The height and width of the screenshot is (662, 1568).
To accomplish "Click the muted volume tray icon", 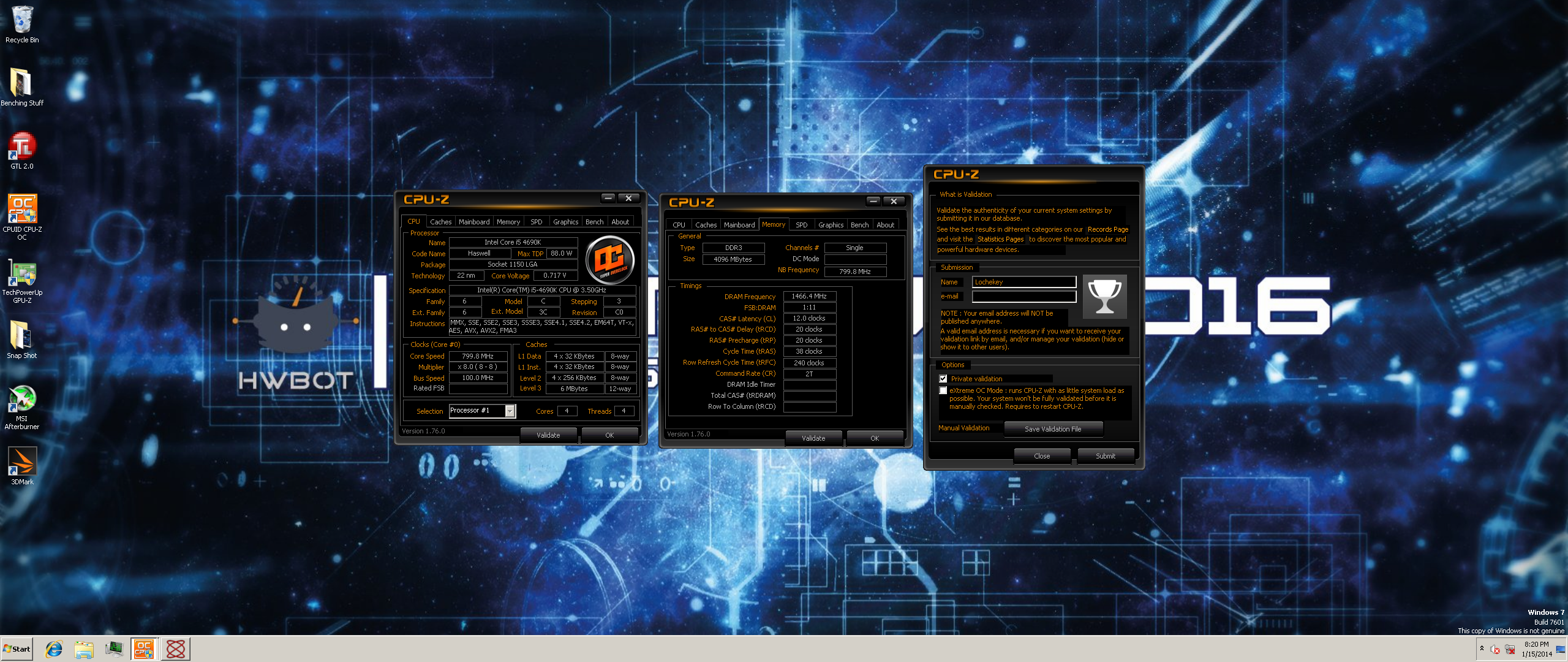I will (1495, 649).
